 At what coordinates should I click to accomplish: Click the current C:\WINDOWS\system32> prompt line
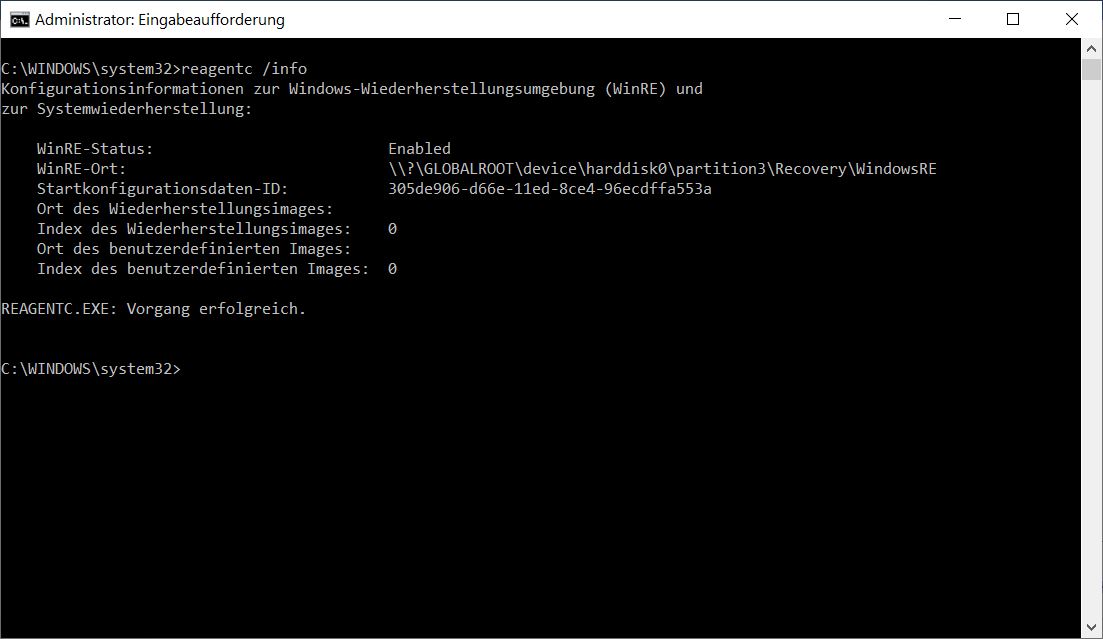[91, 369]
